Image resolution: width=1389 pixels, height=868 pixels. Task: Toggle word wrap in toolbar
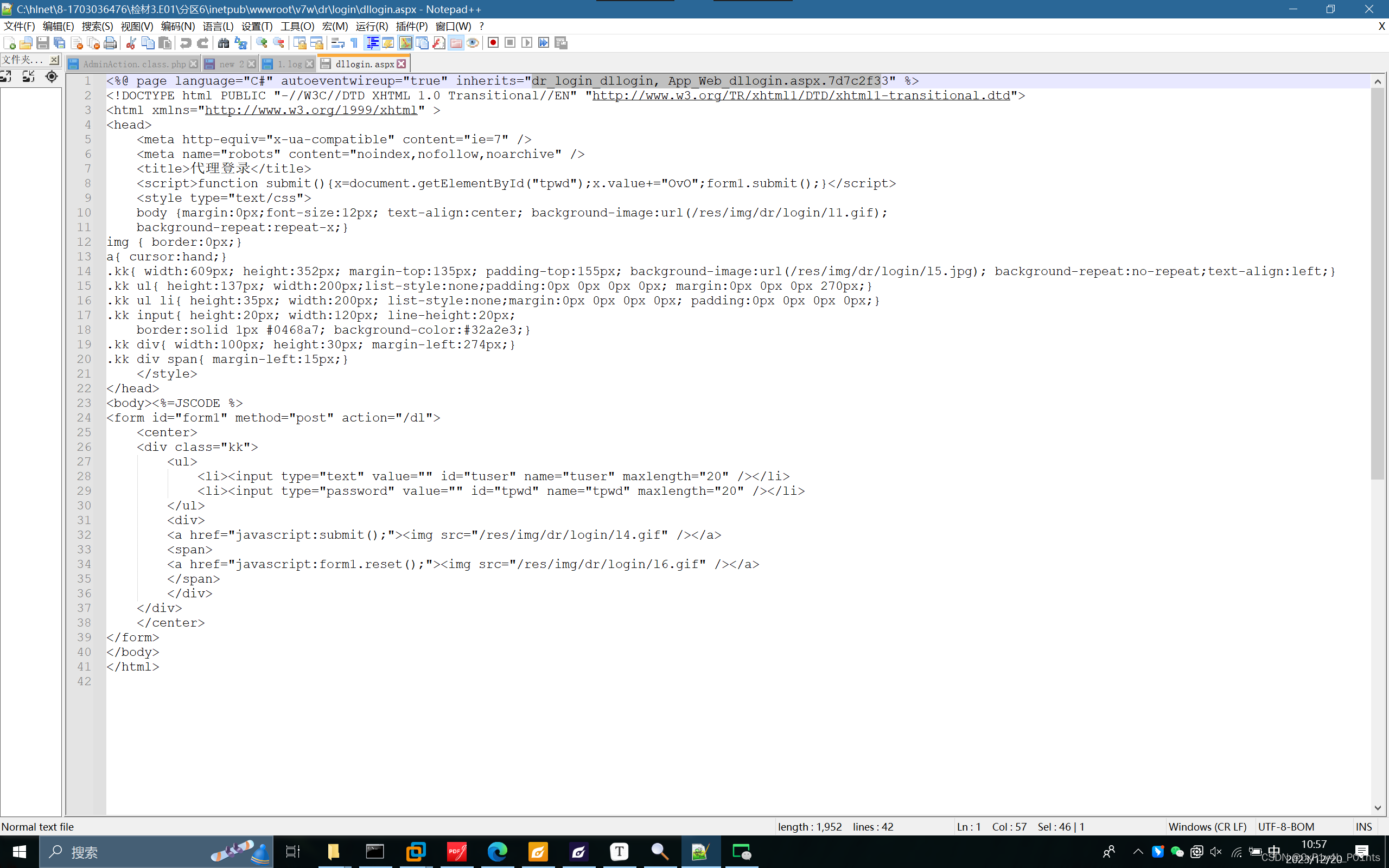337,43
